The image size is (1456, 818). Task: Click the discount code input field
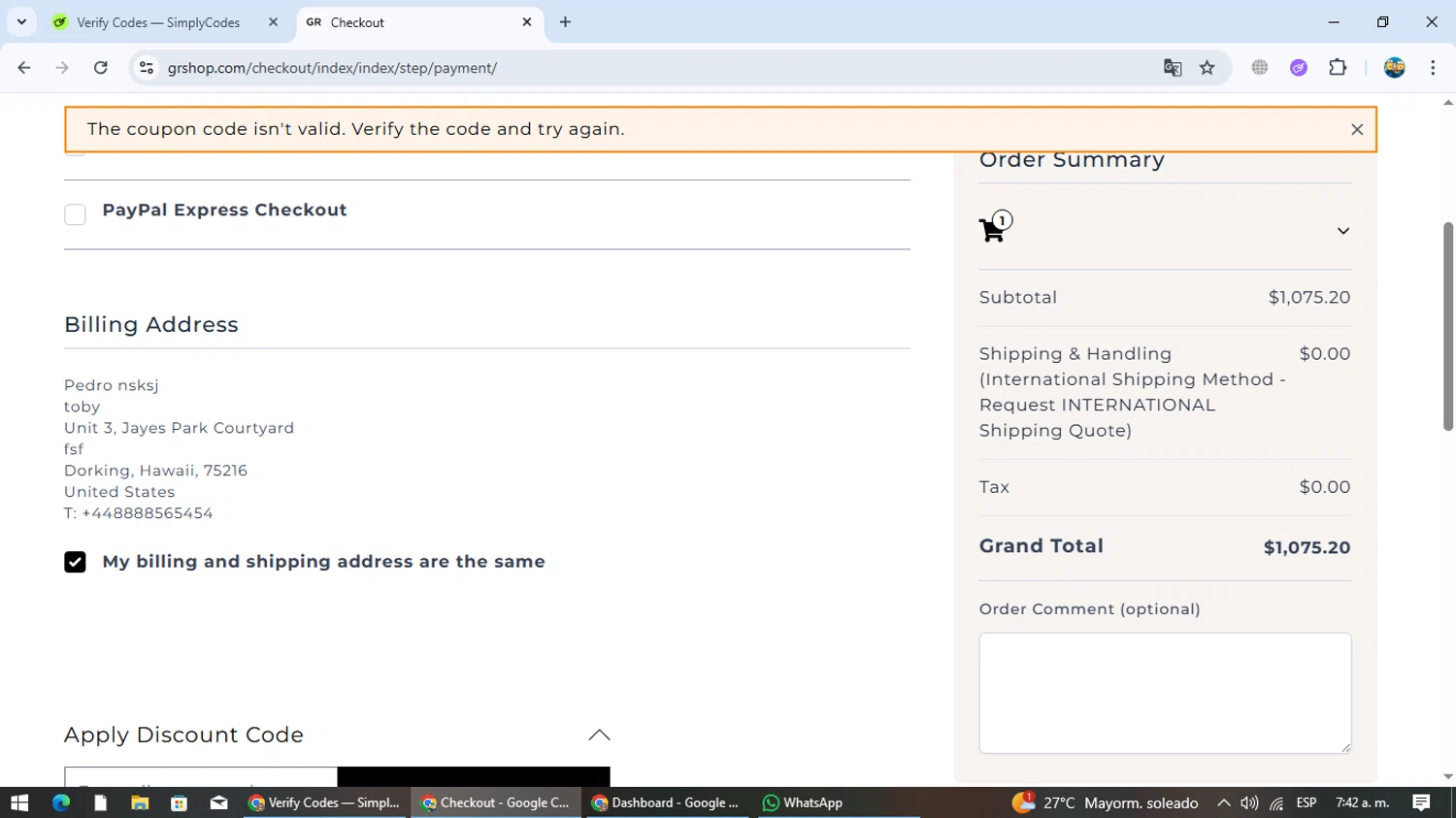201,777
